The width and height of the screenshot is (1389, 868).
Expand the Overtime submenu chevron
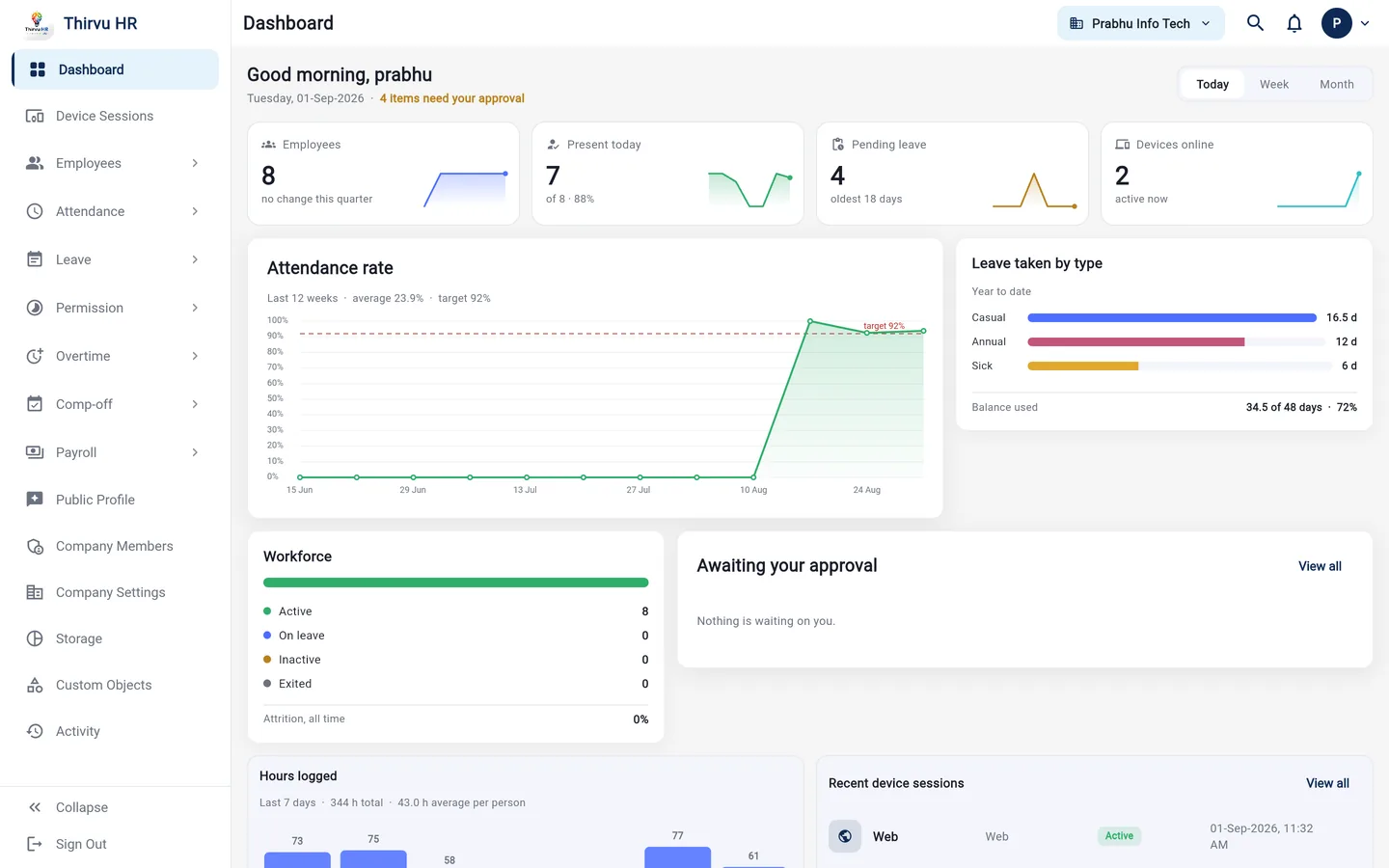pyautogui.click(x=195, y=356)
